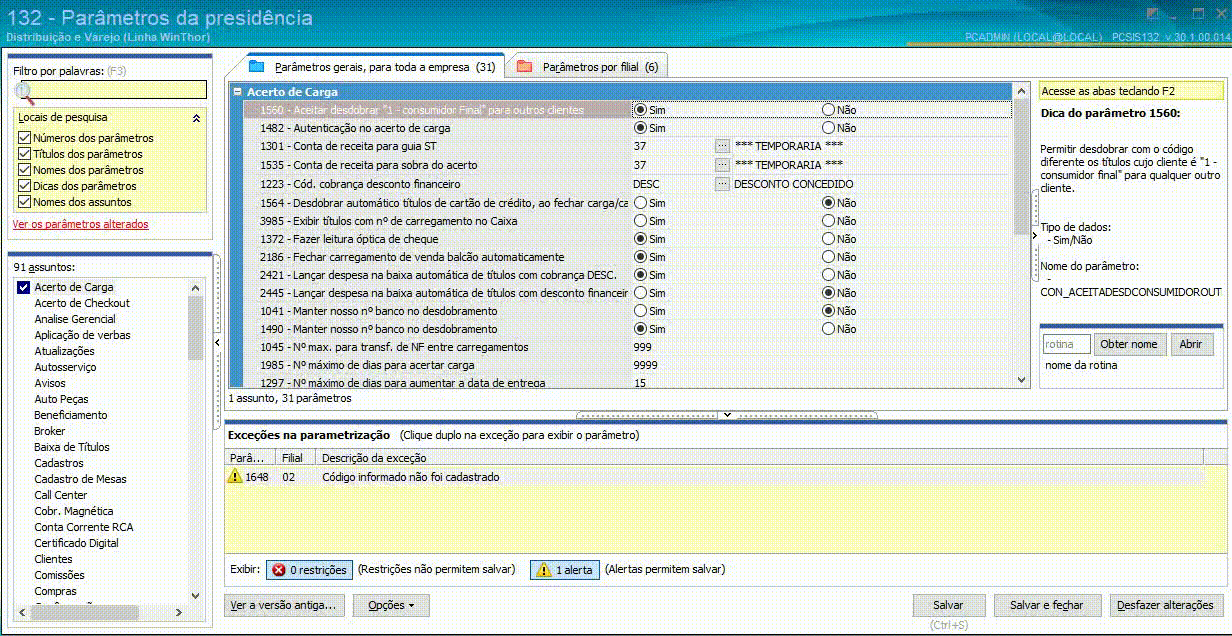Click the Filial column header in exceptions
The width and height of the screenshot is (1232, 636).
pos(296,457)
